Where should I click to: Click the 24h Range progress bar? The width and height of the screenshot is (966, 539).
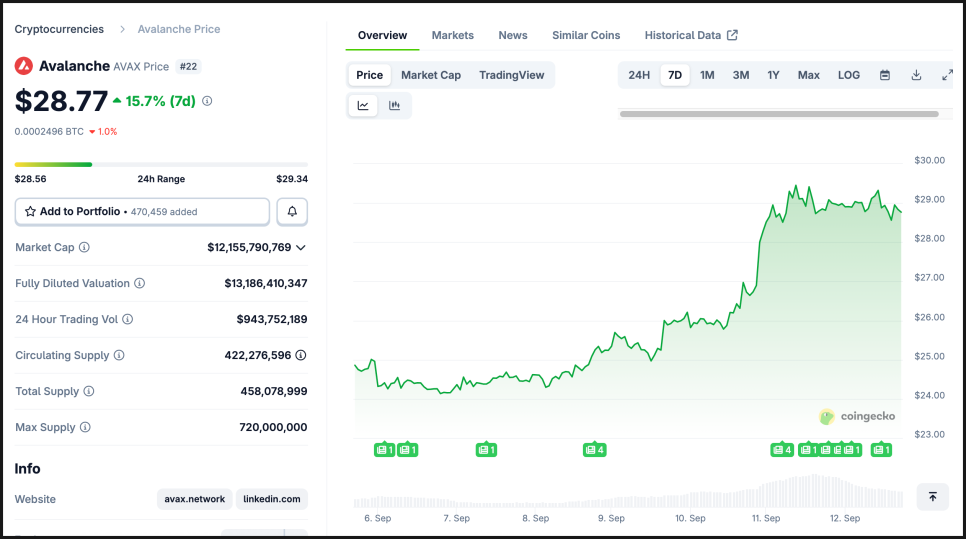point(161,164)
